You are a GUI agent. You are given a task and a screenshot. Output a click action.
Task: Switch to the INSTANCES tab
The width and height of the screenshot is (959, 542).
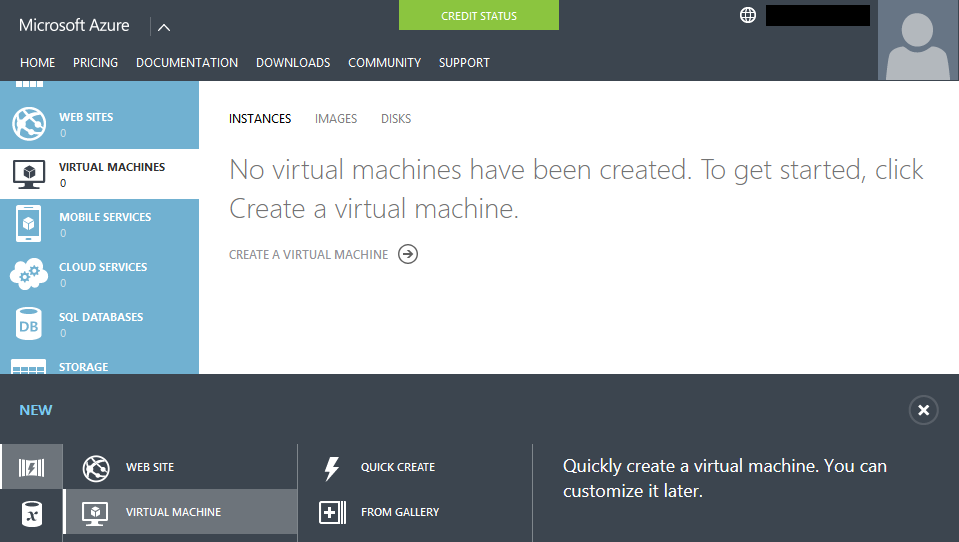pyautogui.click(x=260, y=119)
